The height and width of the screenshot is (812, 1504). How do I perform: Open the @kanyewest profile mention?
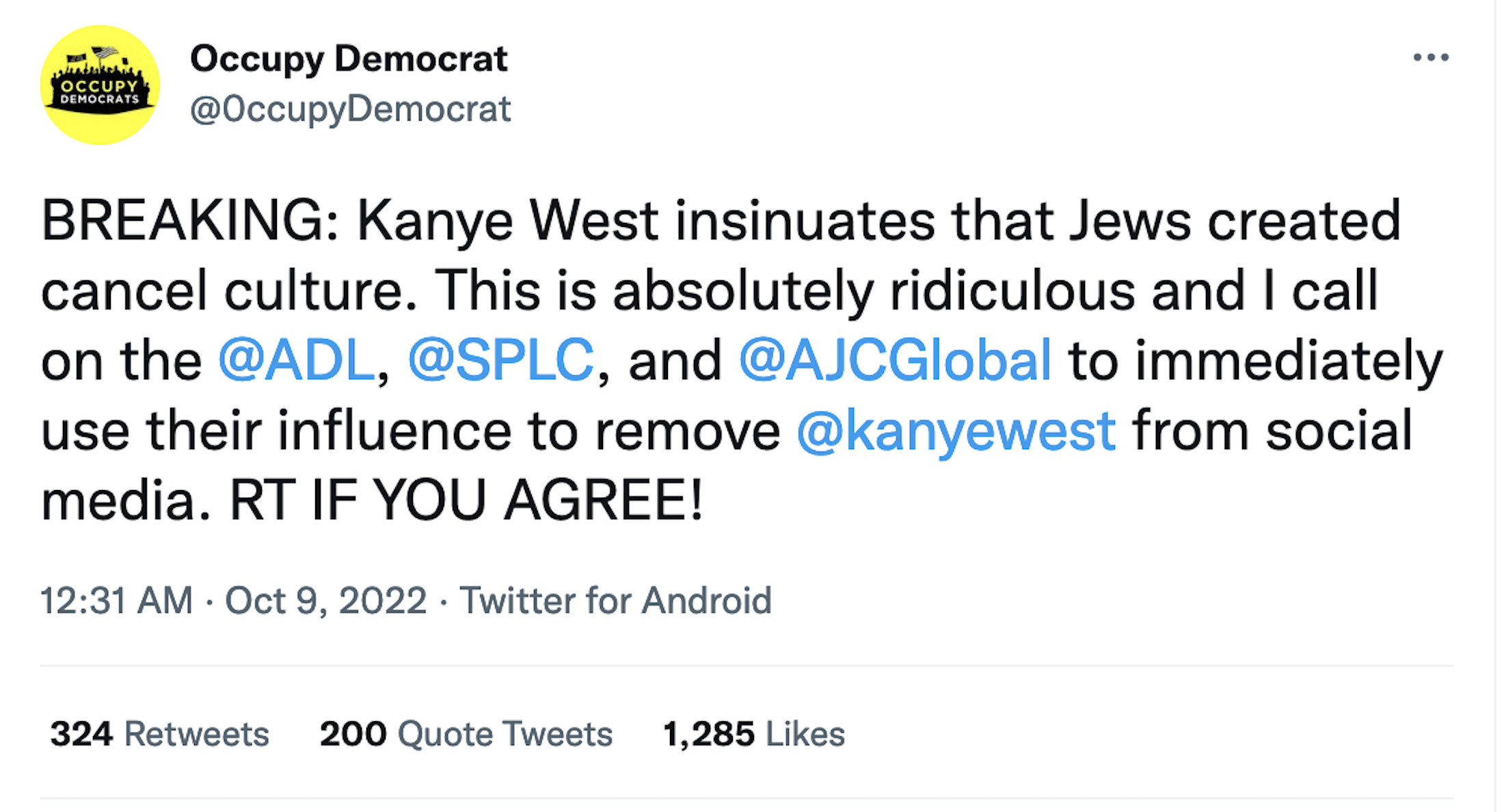tap(956, 431)
